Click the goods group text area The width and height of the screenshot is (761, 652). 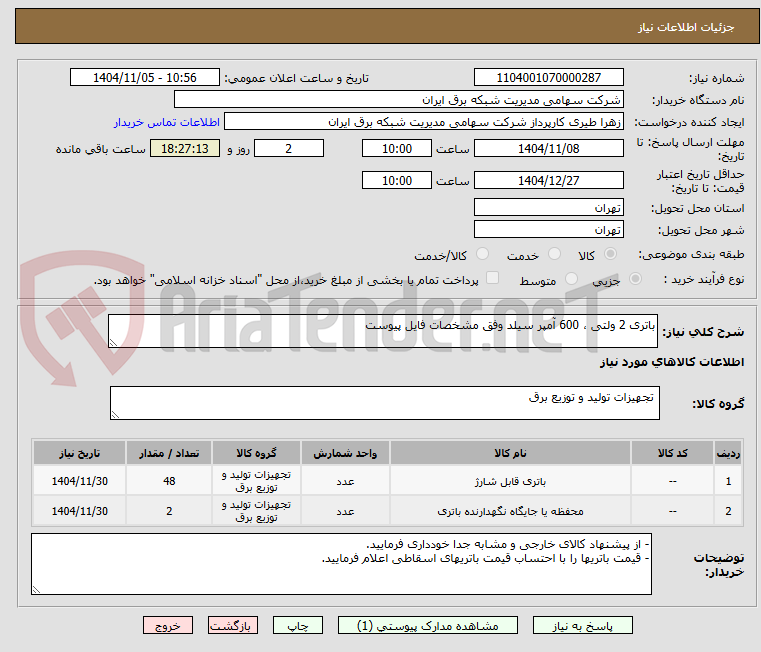[384, 403]
